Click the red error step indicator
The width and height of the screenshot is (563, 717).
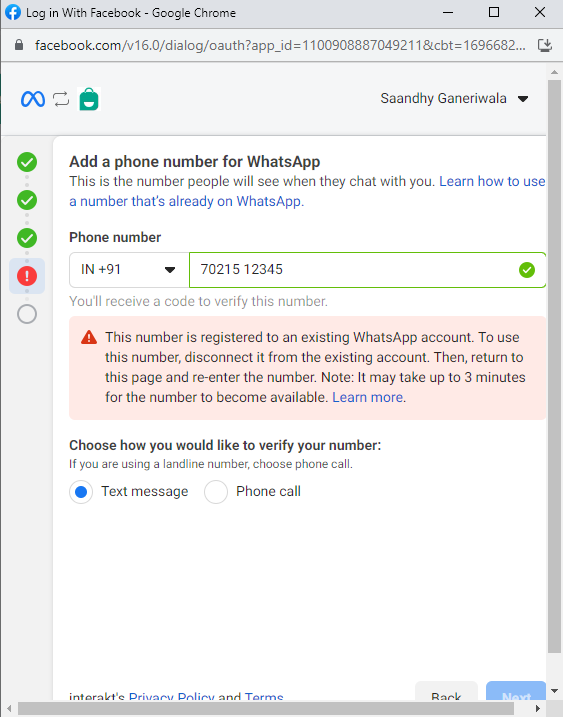tap(27, 276)
